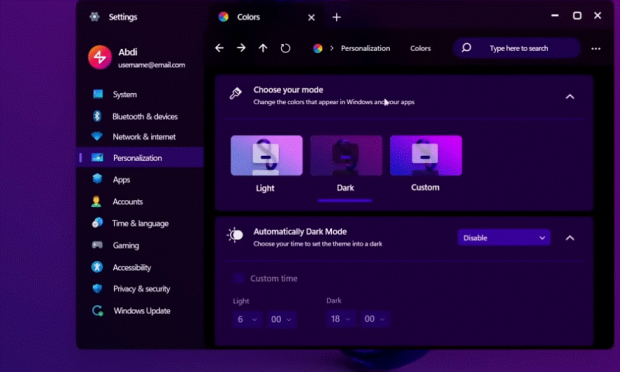Click the Time & language icon

(x=97, y=223)
